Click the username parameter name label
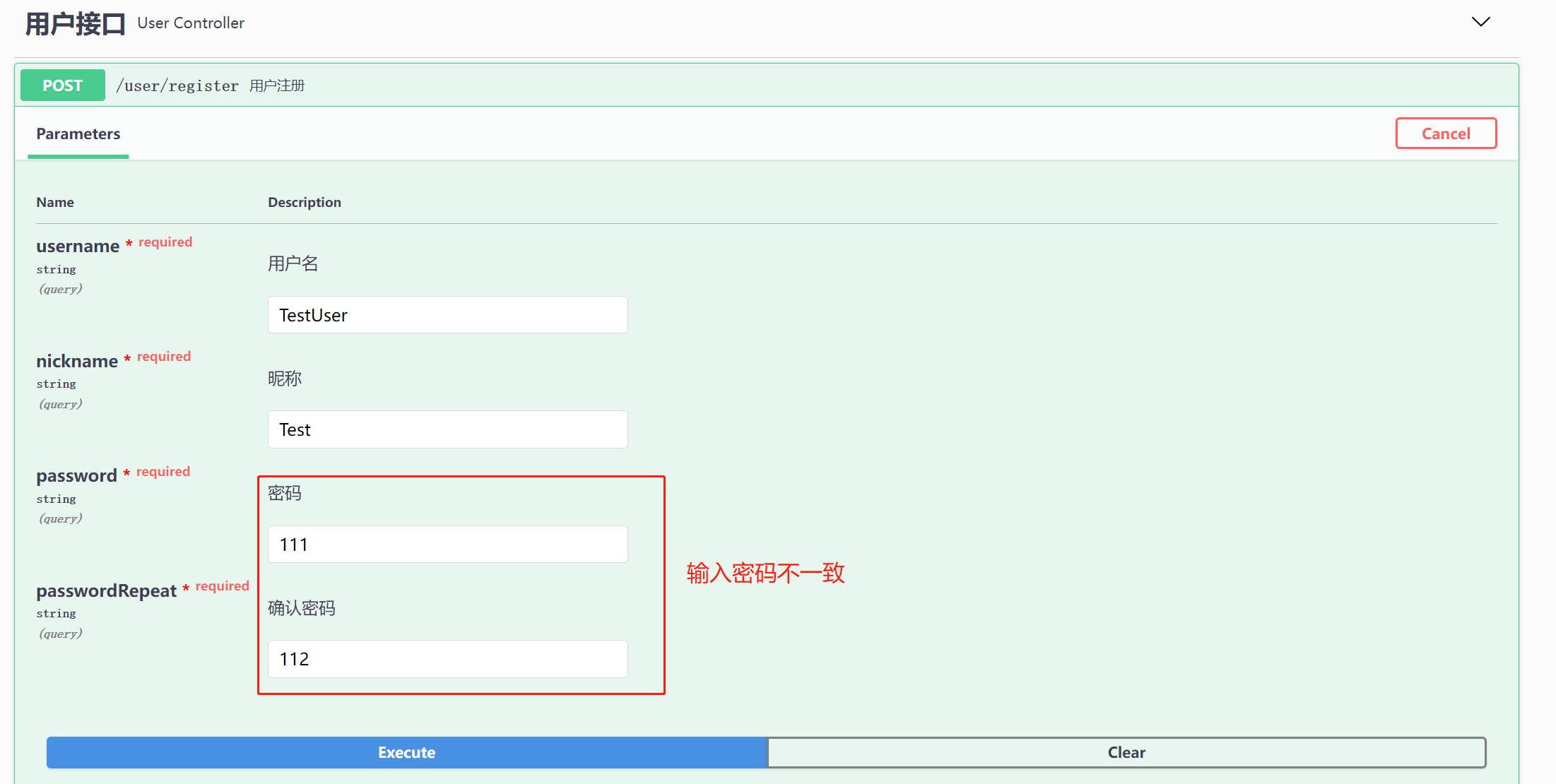The image size is (1556, 784). [x=78, y=247]
